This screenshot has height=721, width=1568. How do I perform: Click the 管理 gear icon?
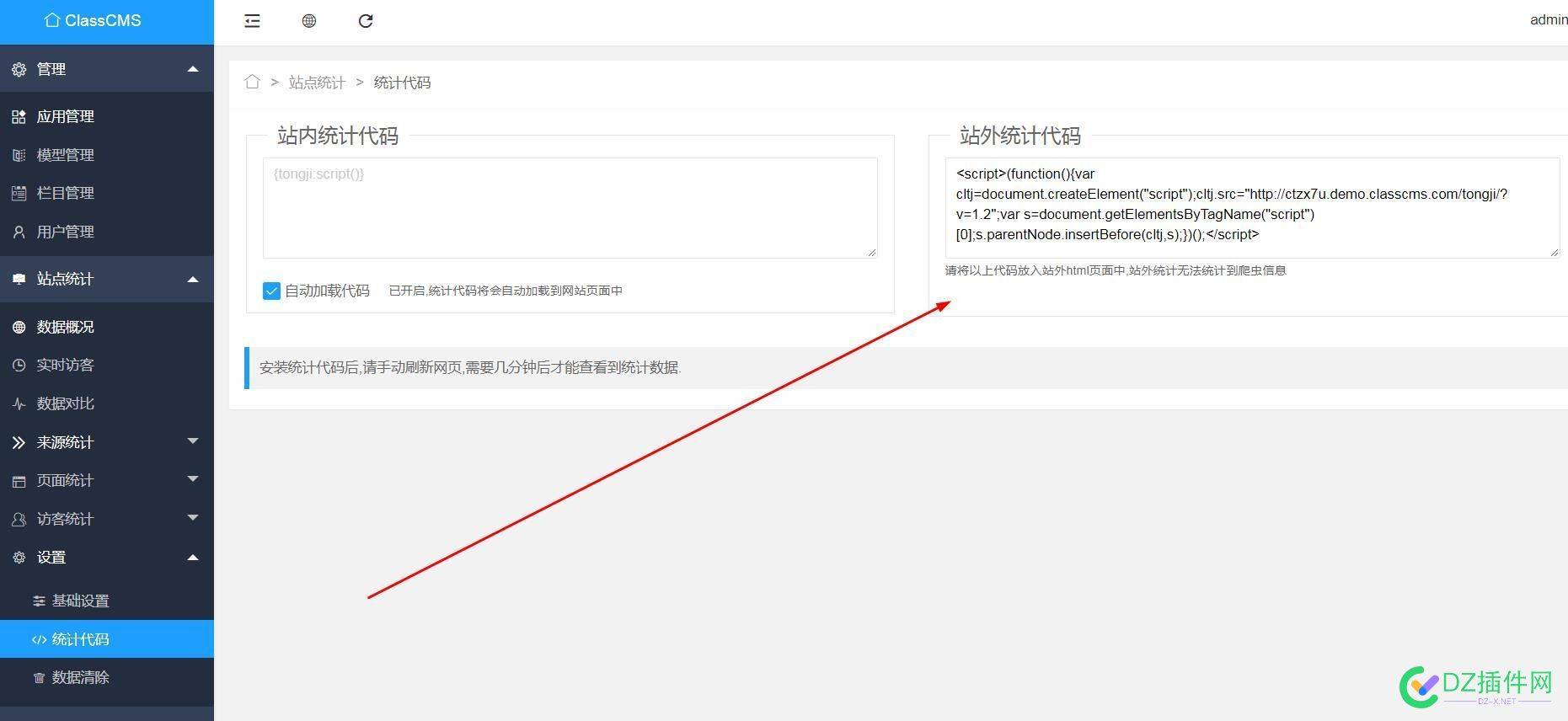[19, 69]
